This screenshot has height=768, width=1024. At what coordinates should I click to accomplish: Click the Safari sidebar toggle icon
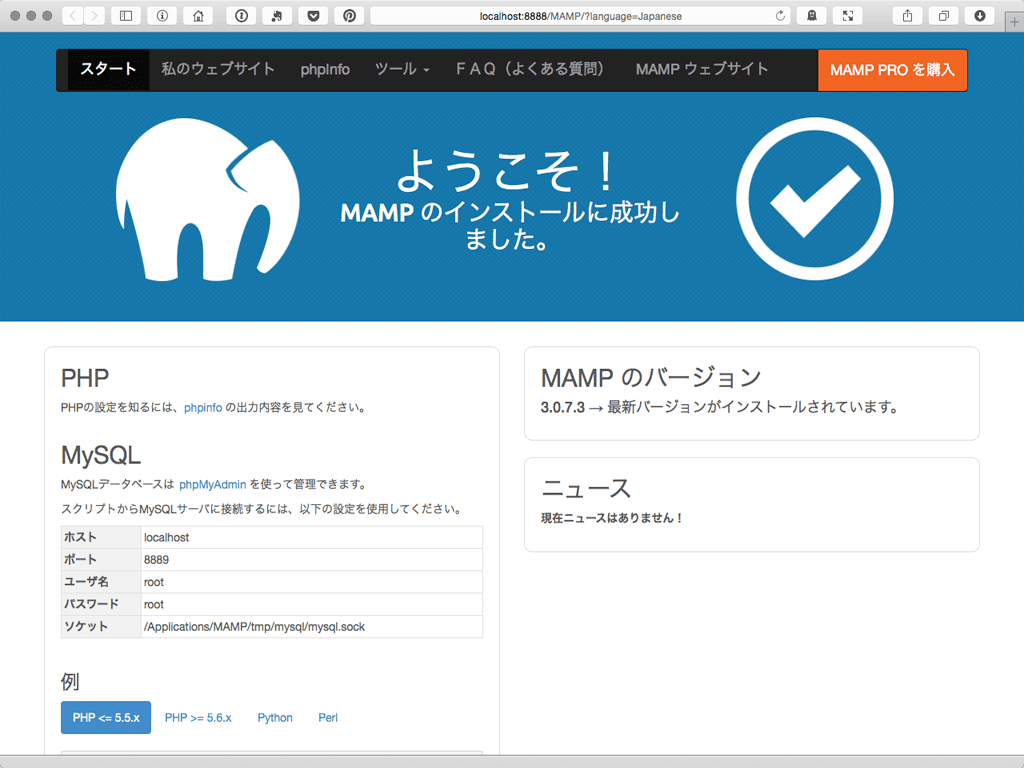(126, 16)
